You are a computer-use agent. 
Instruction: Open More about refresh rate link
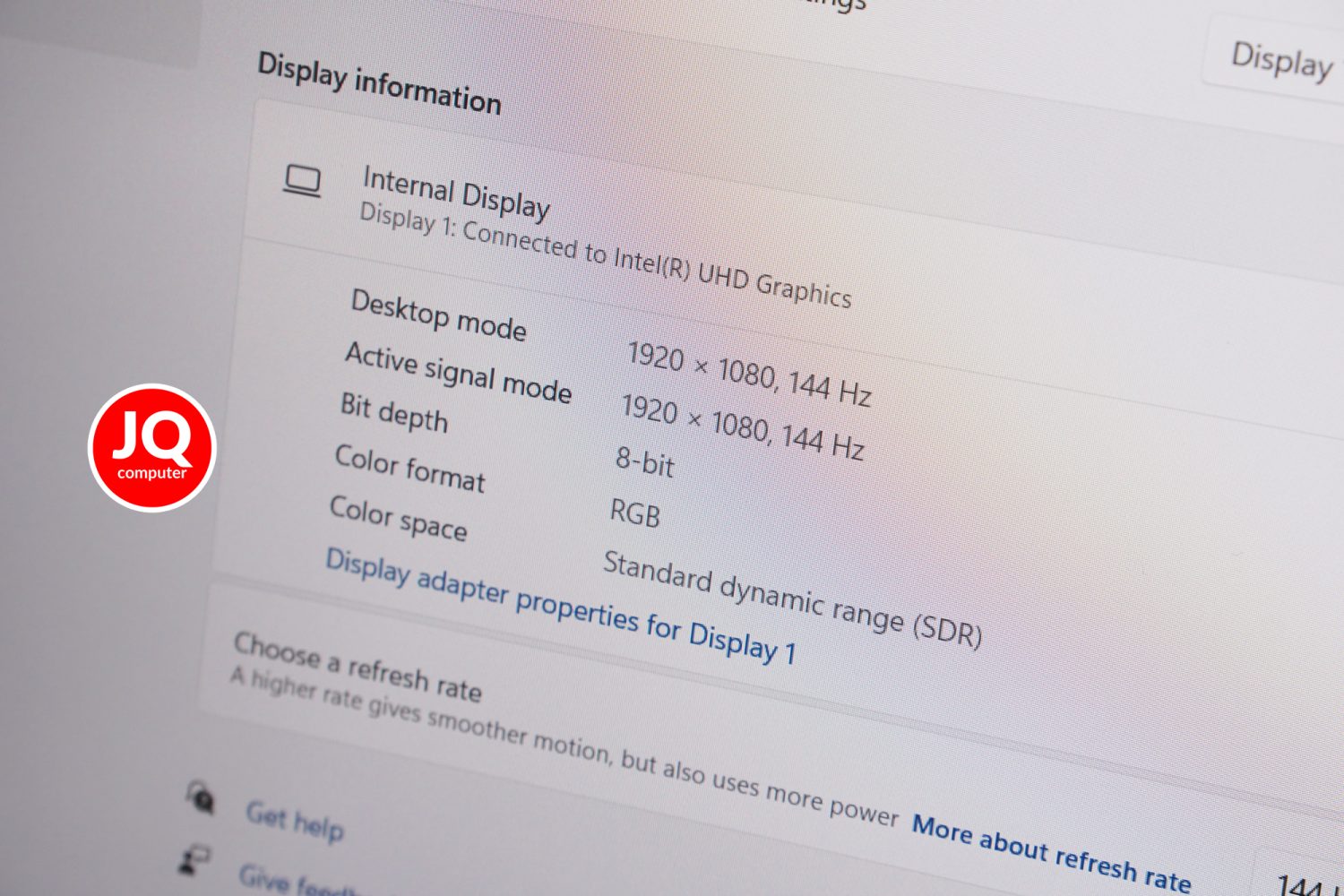click(1051, 854)
